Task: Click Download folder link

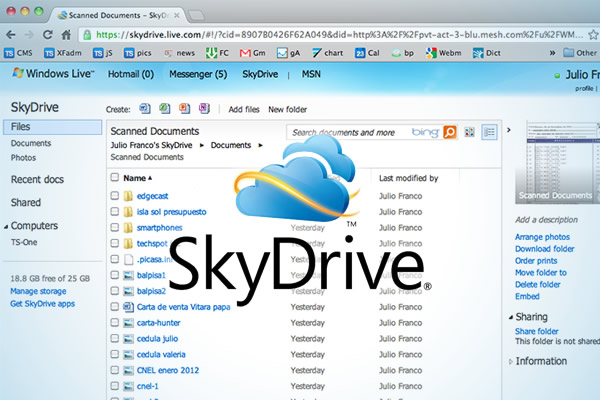Action: tap(545, 249)
